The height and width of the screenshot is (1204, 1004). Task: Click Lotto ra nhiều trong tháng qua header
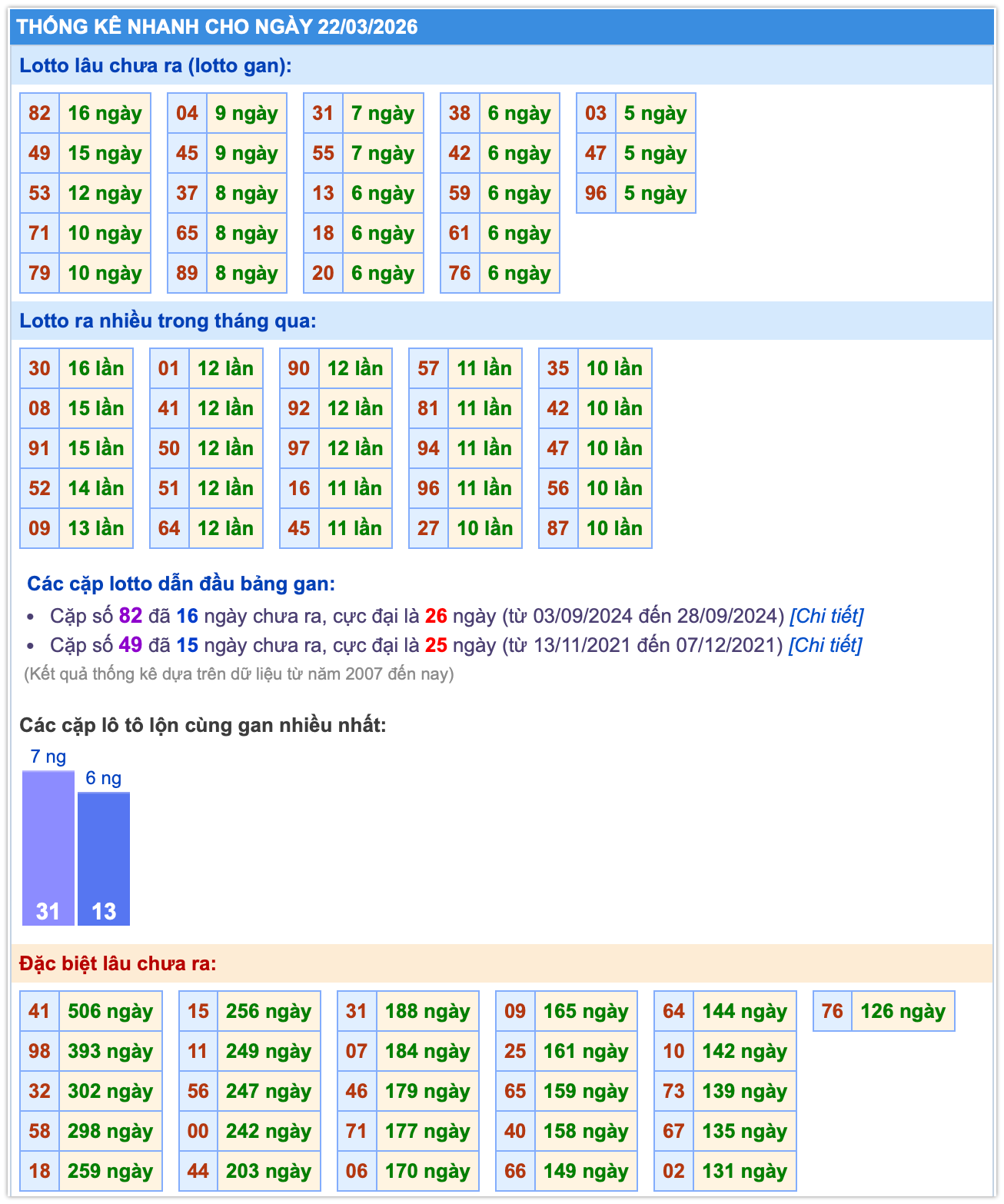[168, 321]
